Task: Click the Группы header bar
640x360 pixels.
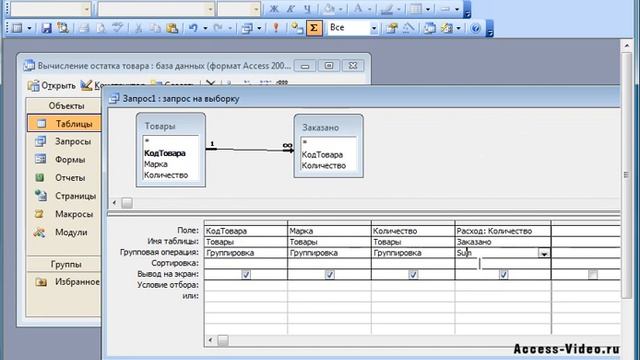Action: pyautogui.click(x=64, y=264)
